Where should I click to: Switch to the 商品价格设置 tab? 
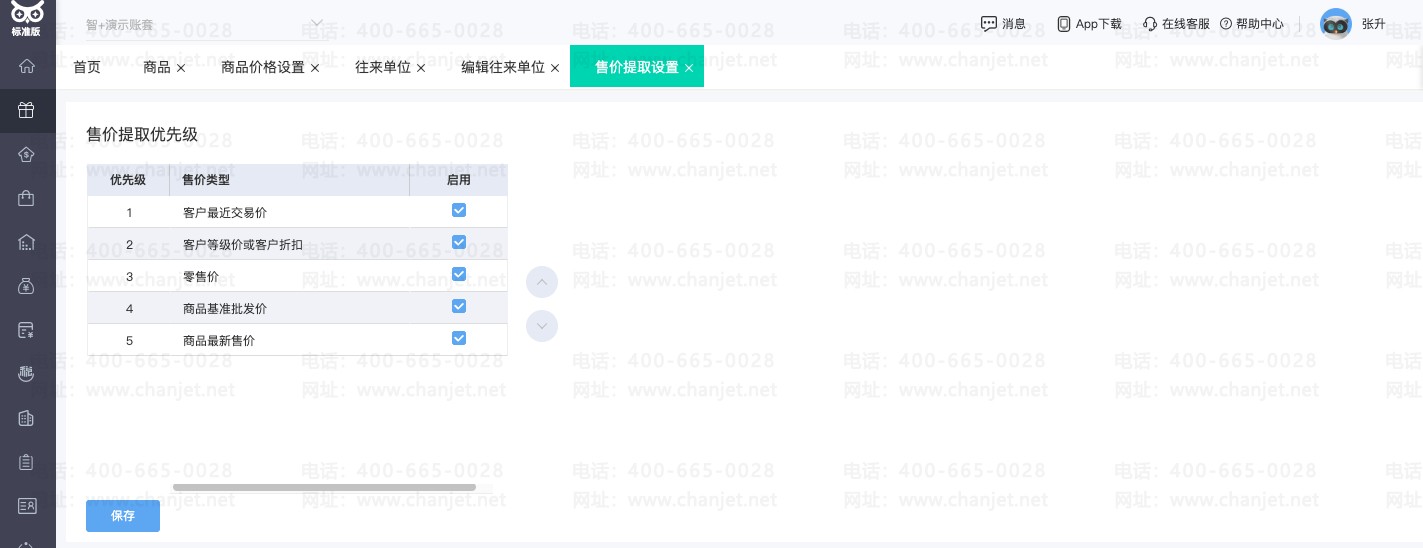[x=263, y=67]
